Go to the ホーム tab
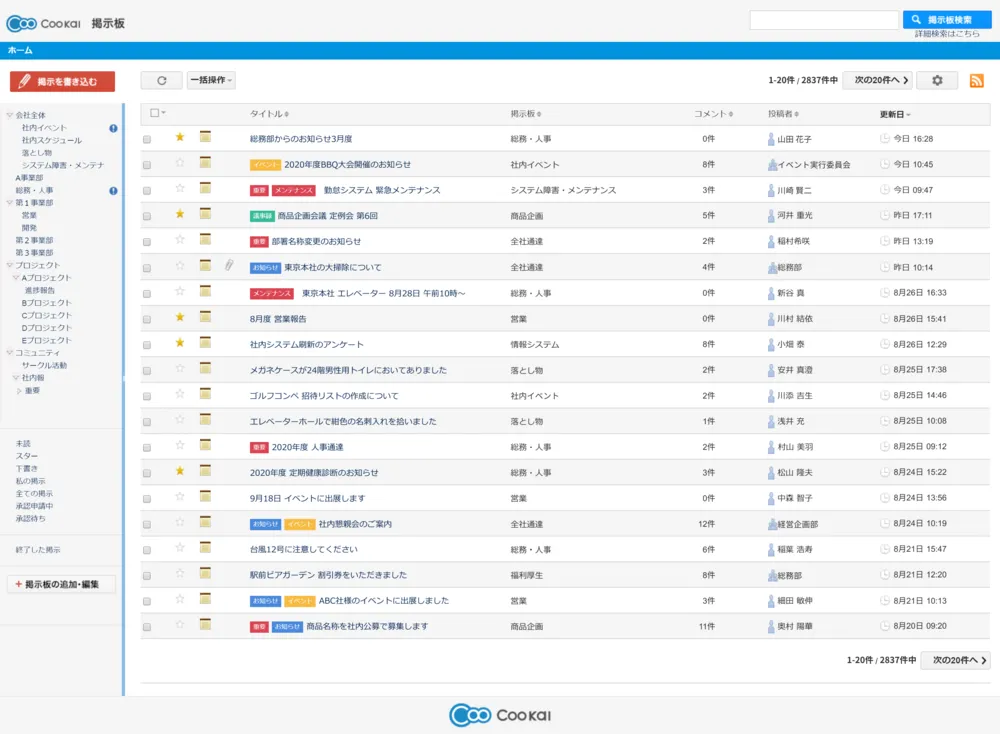Screen dimensions: 1000x734 point(20,50)
